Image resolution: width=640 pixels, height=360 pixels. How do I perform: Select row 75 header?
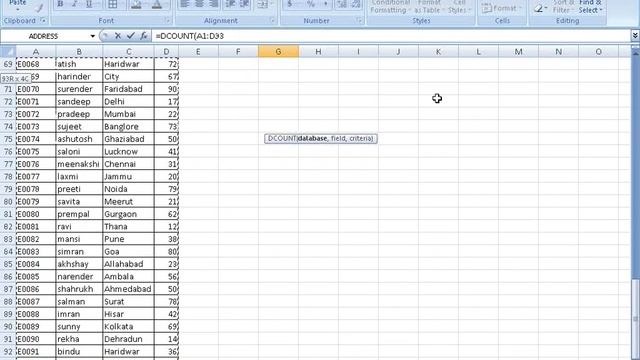pos(8,139)
